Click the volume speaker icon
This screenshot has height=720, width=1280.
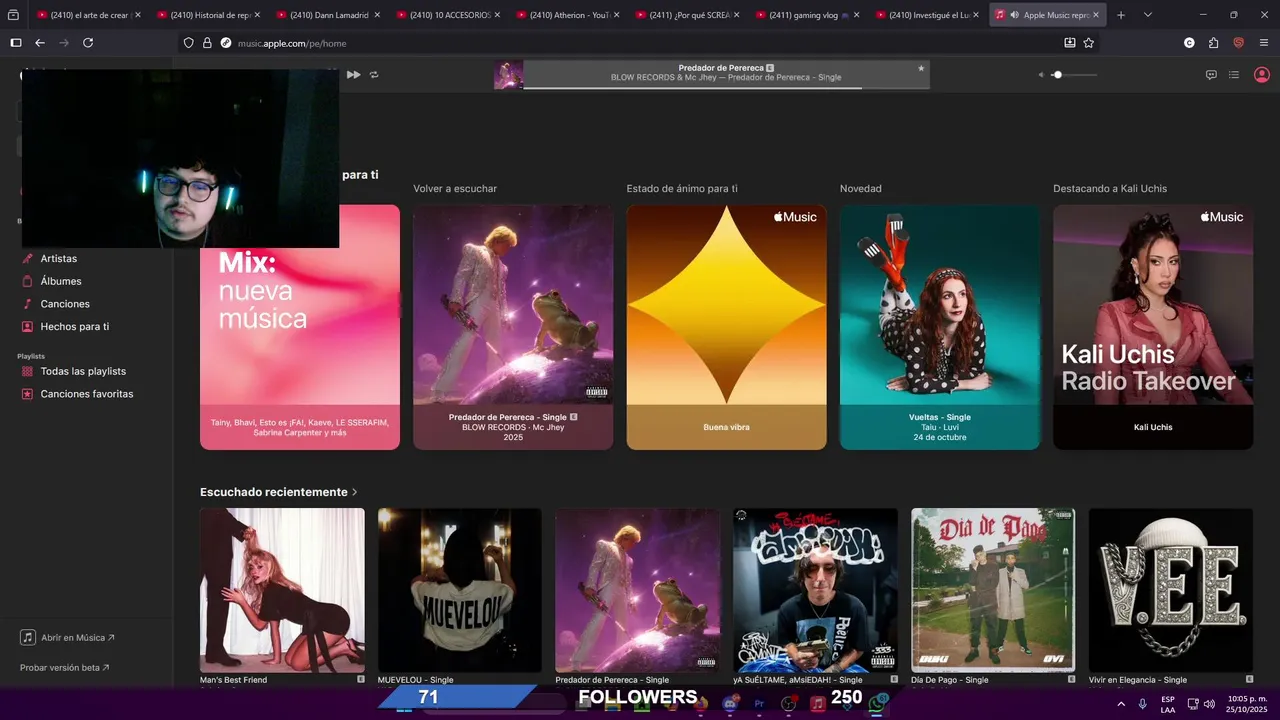pos(1041,75)
